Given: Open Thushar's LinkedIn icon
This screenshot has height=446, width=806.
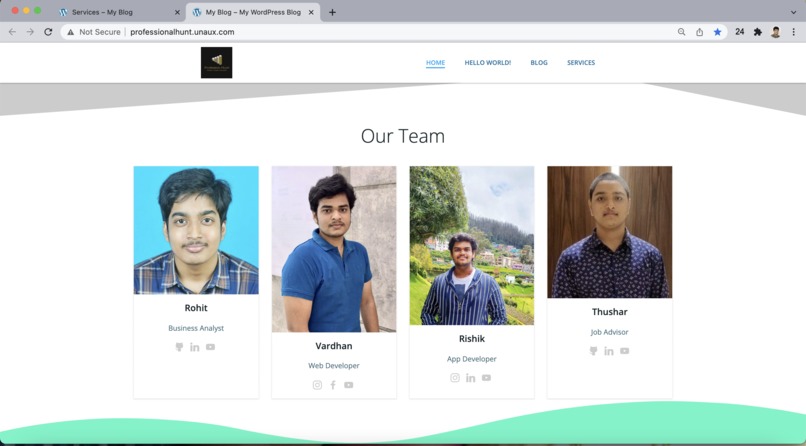Looking at the screenshot, I should pyautogui.click(x=609, y=351).
